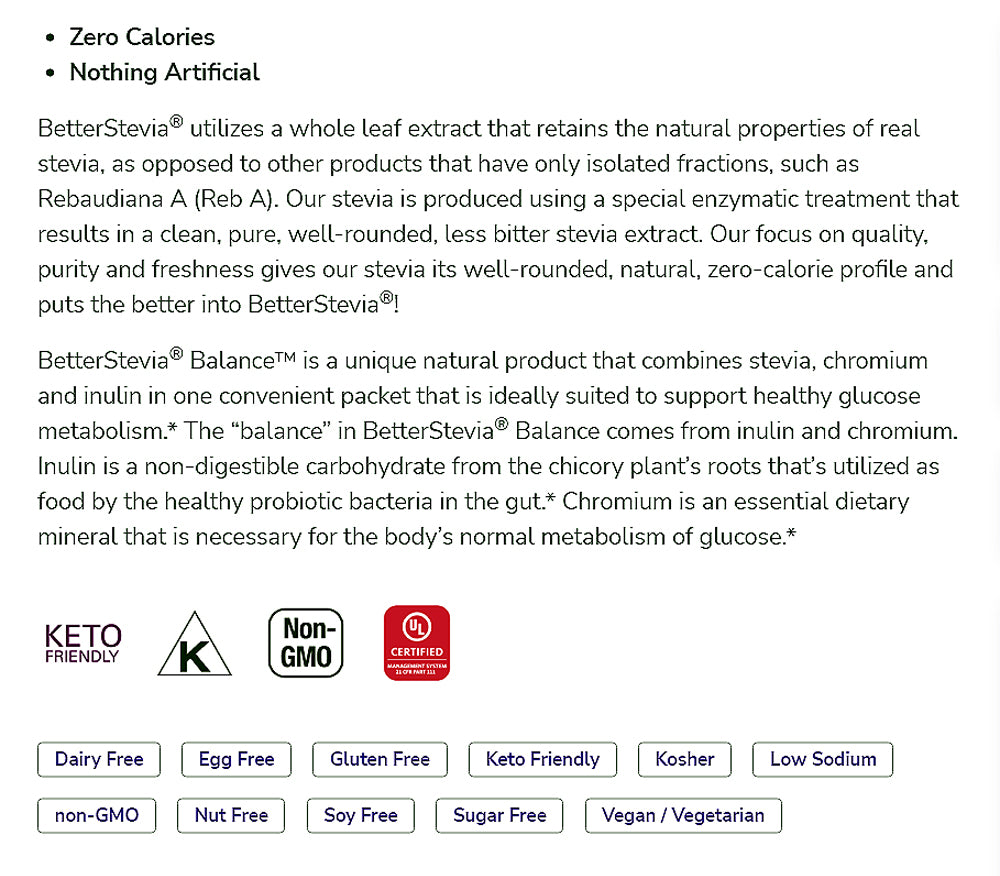Select the Dairy Free tag
This screenshot has width=1000, height=876.
99,759
